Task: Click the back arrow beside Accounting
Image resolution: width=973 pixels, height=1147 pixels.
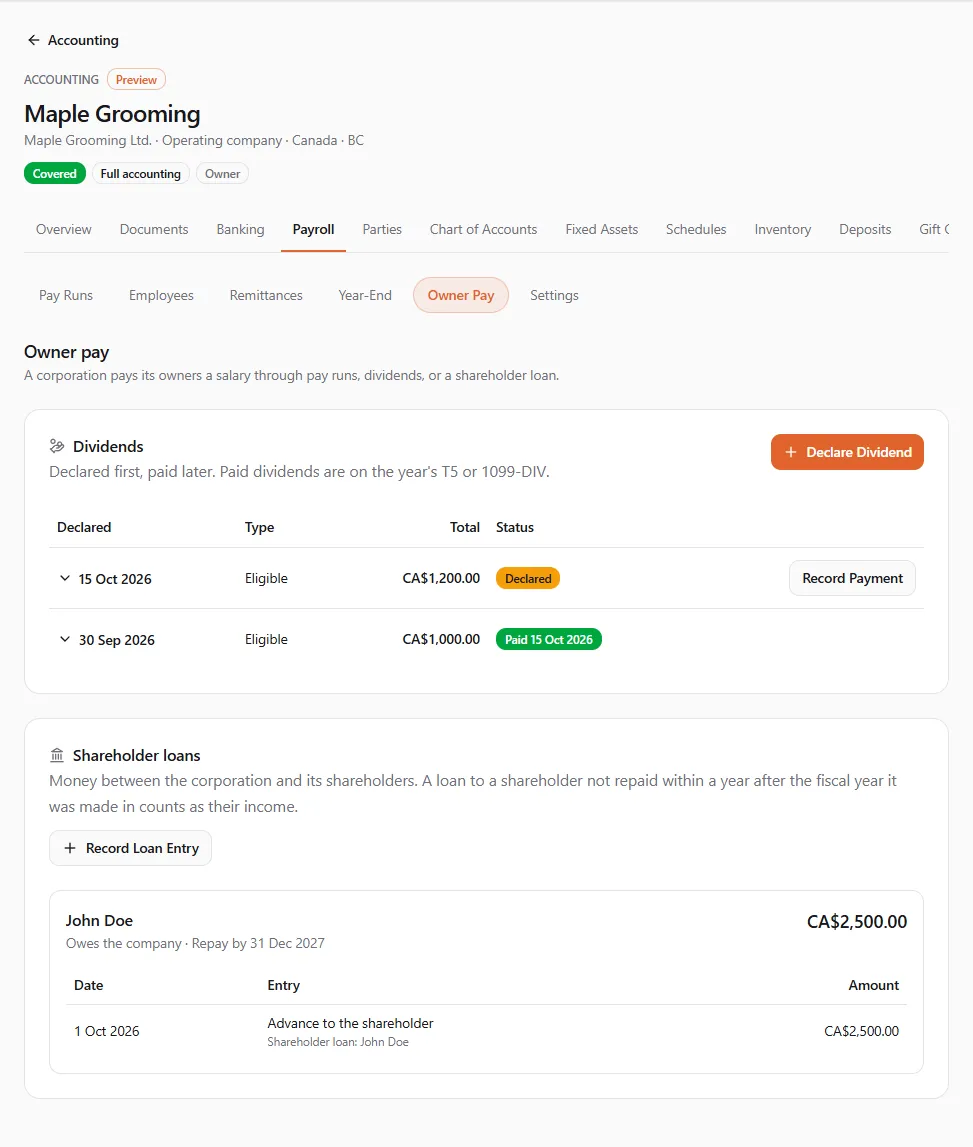Action: tap(33, 40)
